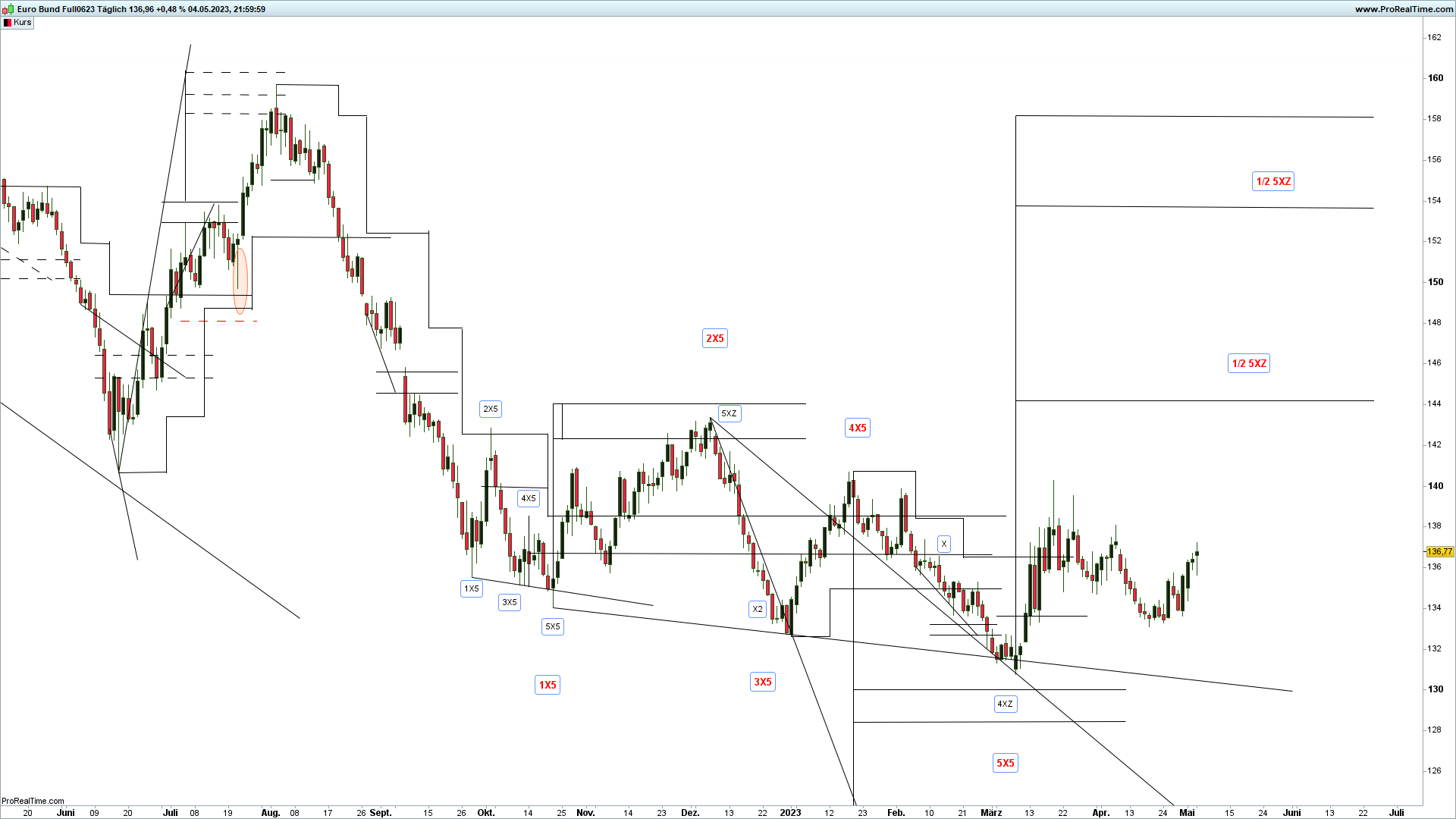
Task: Click the chart icon beside Euro Bund title
Action: tap(8, 9)
